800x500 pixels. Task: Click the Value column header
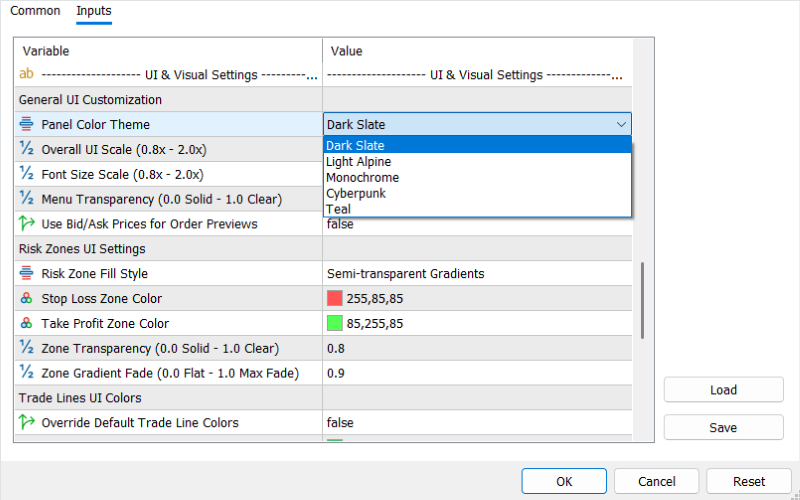(346, 51)
